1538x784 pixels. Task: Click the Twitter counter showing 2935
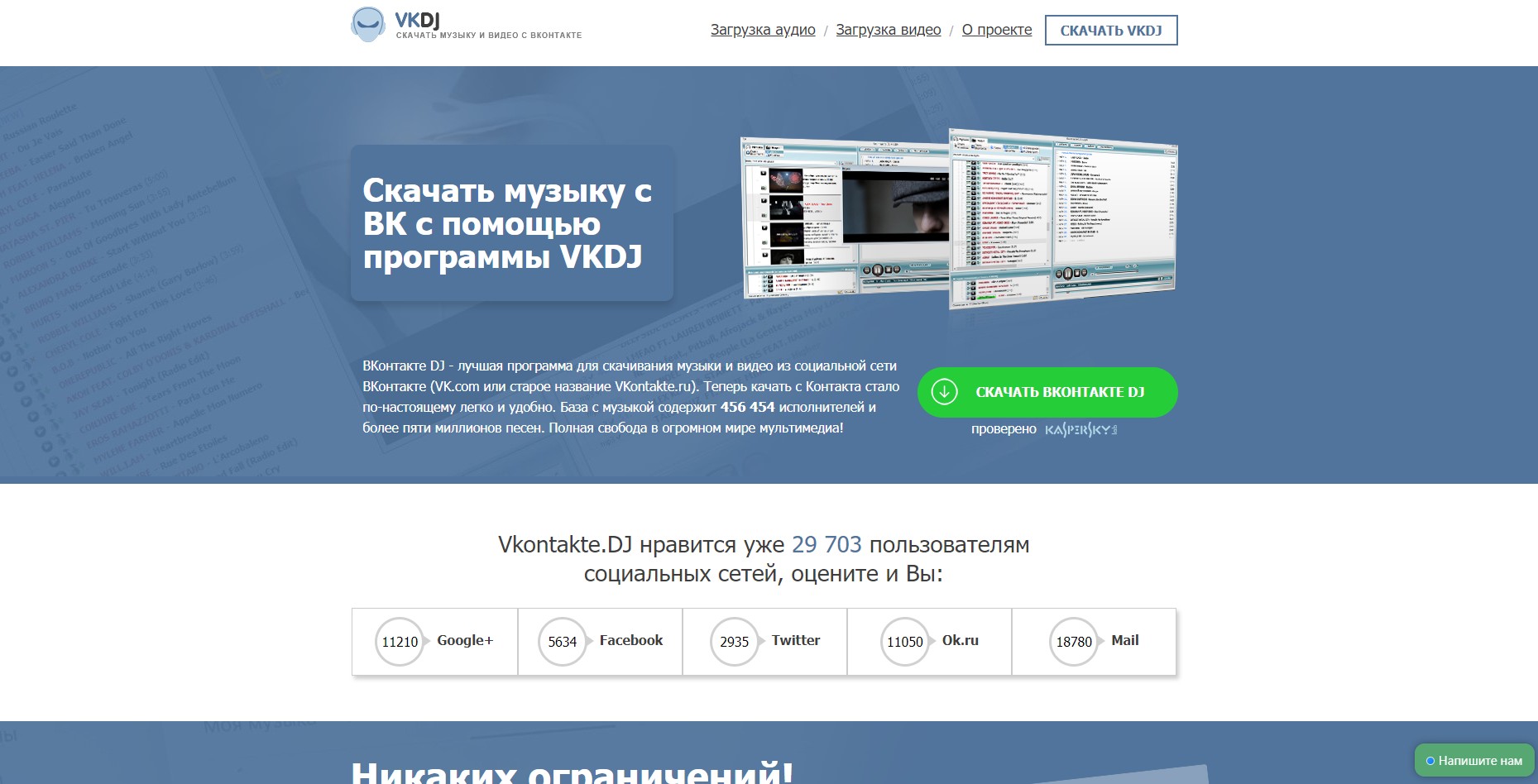tap(735, 642)
